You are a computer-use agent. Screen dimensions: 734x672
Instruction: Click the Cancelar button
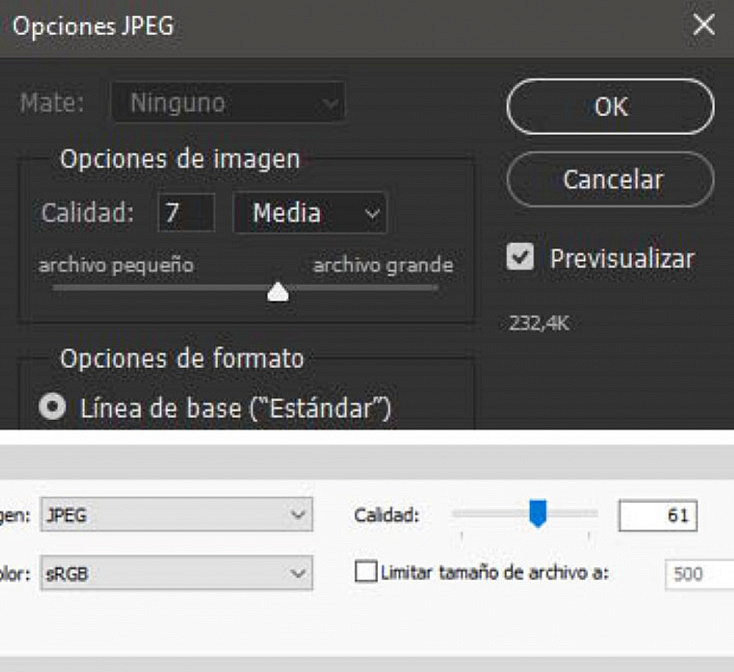(610, 179)
